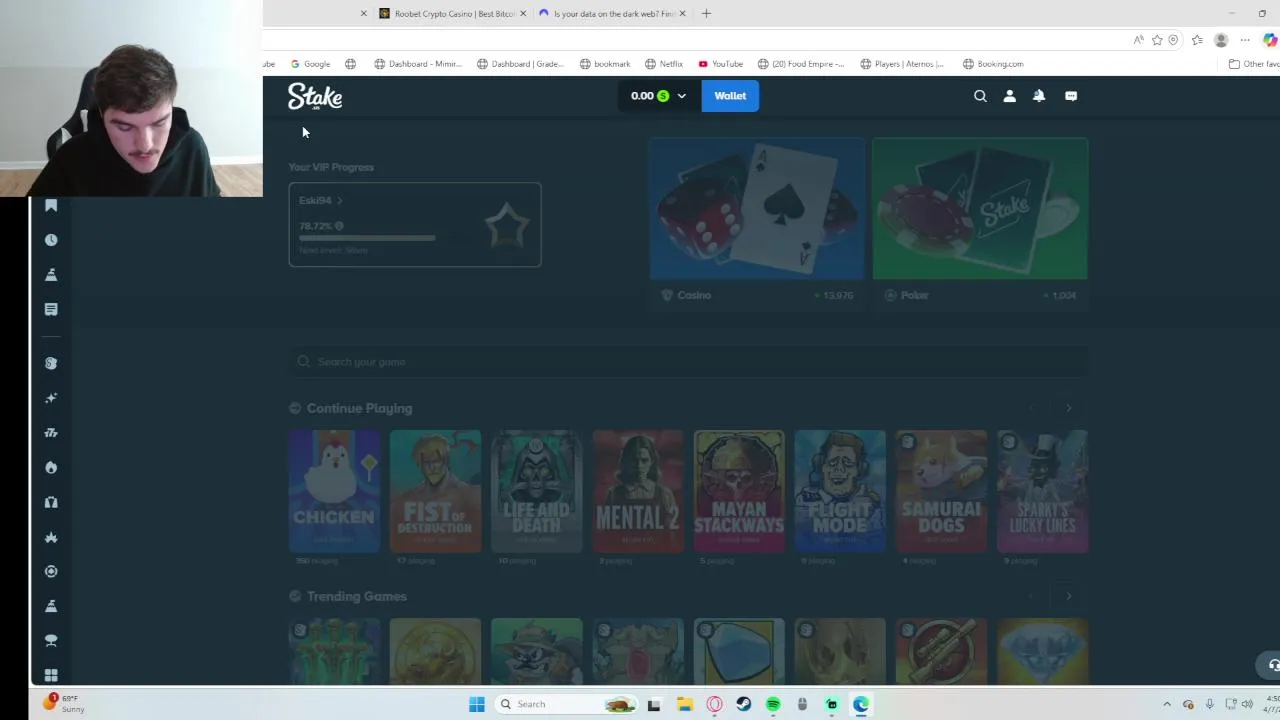Open the Life and Death game tile
1280x720 pixels.
(x=536, y=491)
